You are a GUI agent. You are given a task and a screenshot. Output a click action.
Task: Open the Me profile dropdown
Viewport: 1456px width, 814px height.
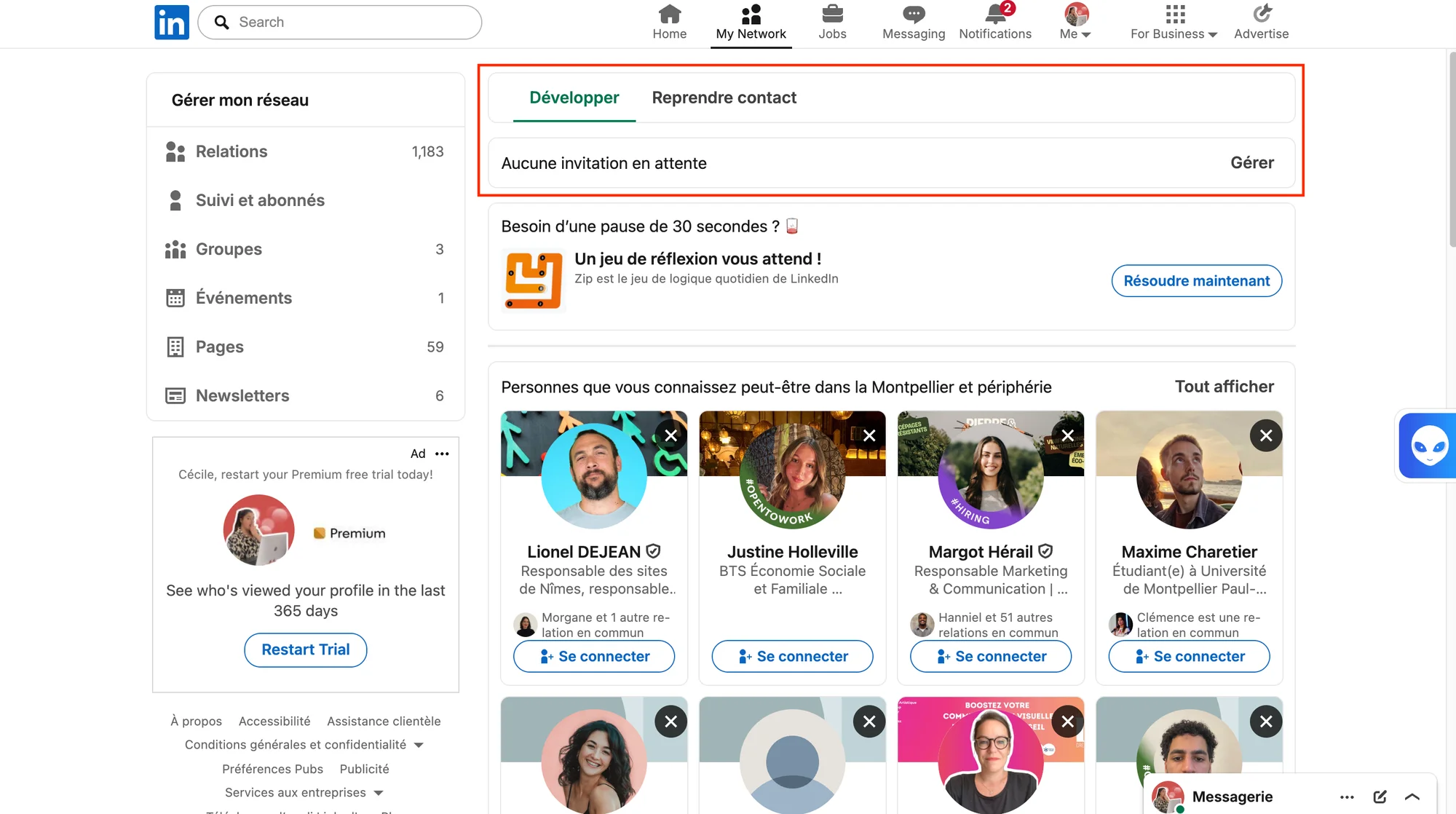point(1075,23)
